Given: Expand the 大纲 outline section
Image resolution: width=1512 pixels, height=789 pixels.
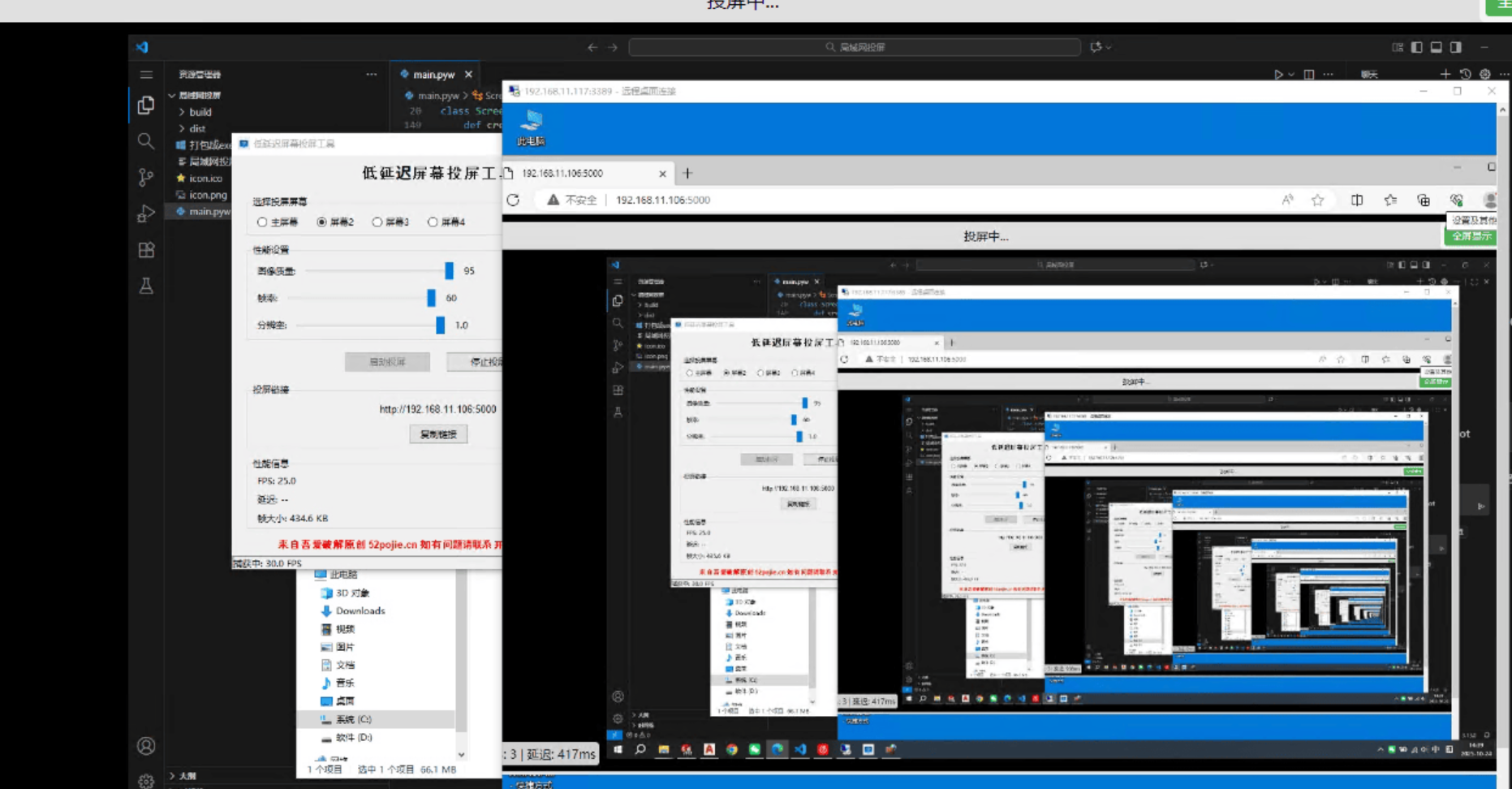Looking at the screenshot, I should [x=187, y=776].
